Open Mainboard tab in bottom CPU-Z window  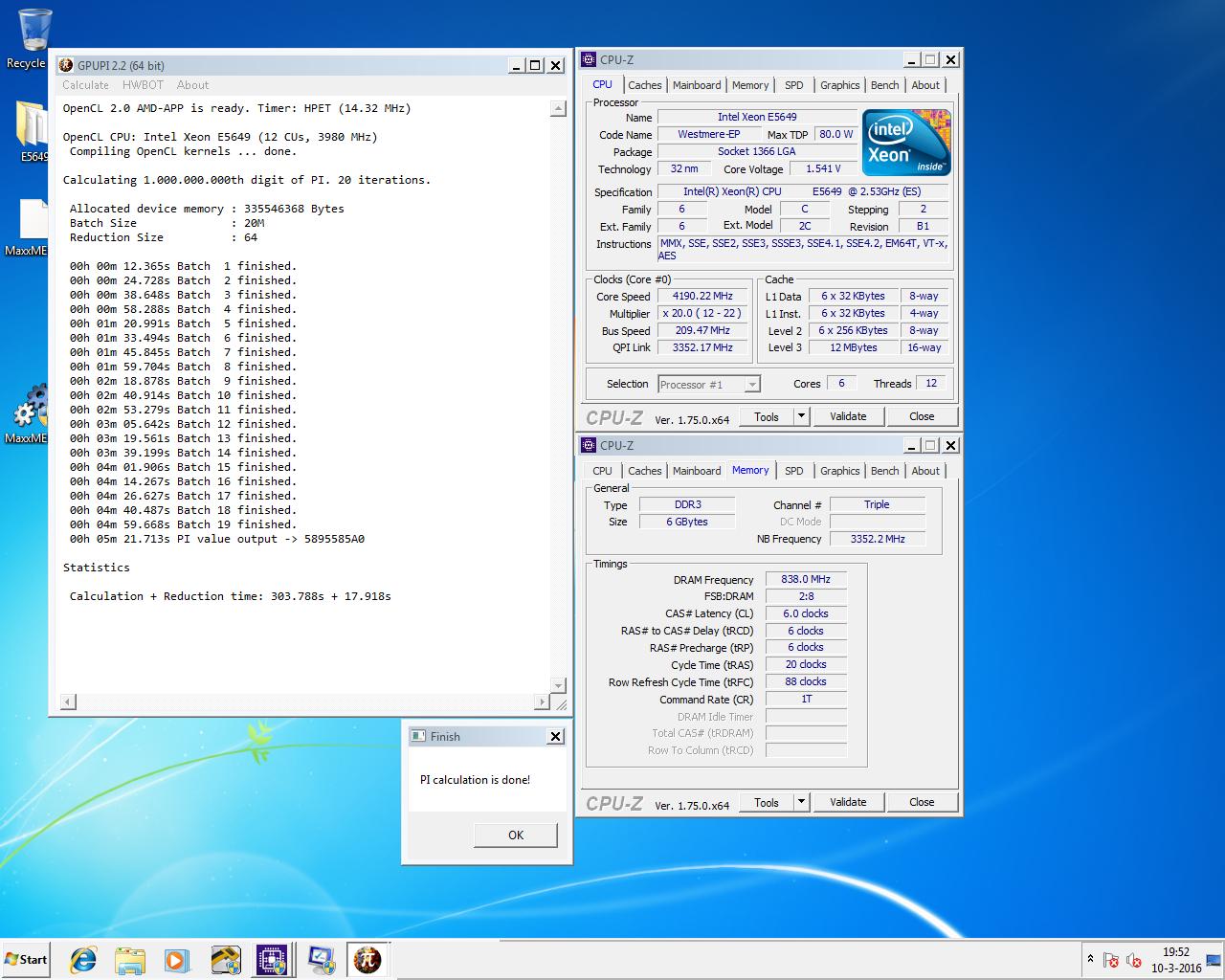[697, 471]
